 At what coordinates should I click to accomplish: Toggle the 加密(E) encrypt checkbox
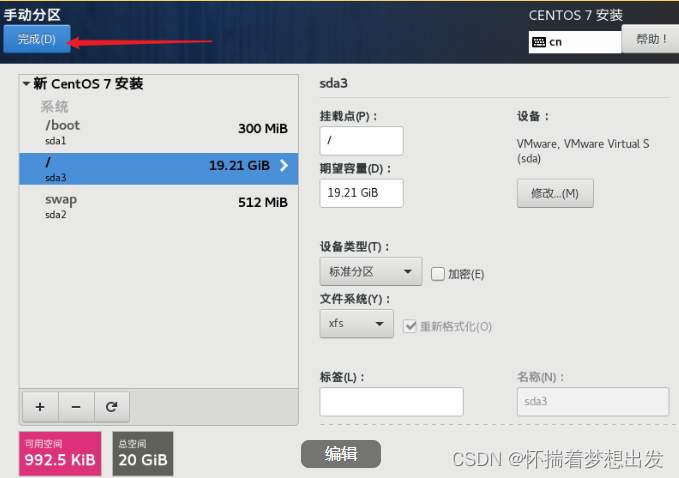pyautogui.click(x=438, y=274)
